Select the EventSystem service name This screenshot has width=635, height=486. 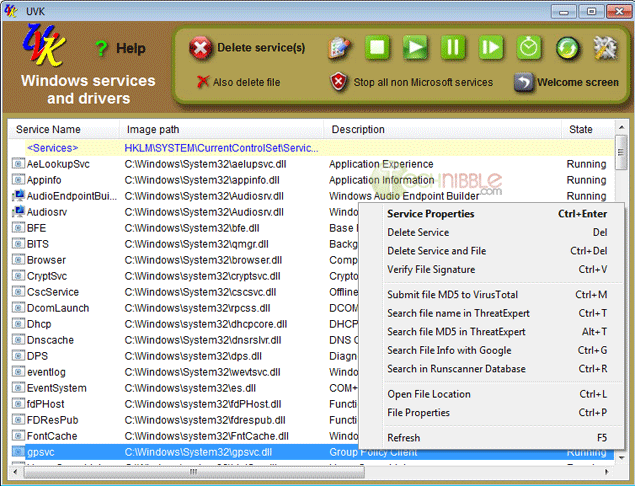pos(57,388)
